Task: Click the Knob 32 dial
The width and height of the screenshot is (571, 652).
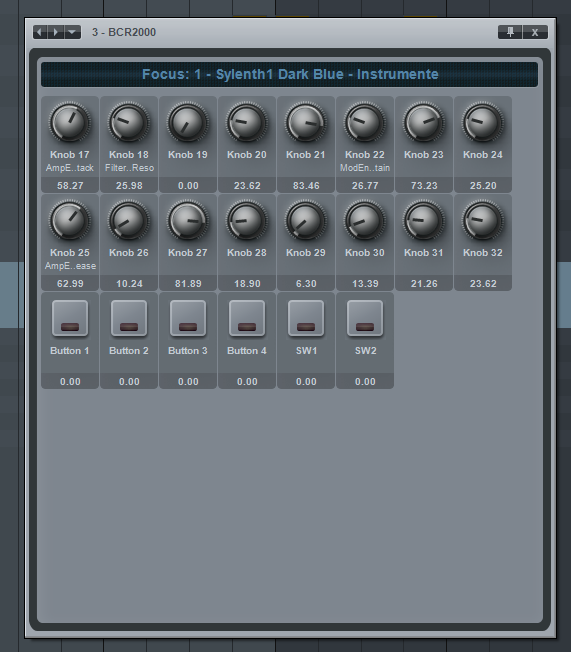Action: [x=483, y=221]
